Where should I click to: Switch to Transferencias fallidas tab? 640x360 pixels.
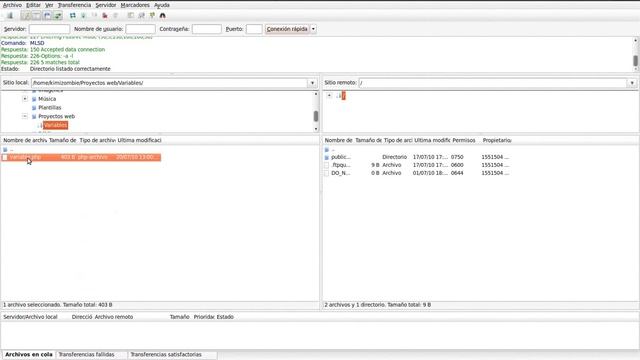[x=87, y=355]
